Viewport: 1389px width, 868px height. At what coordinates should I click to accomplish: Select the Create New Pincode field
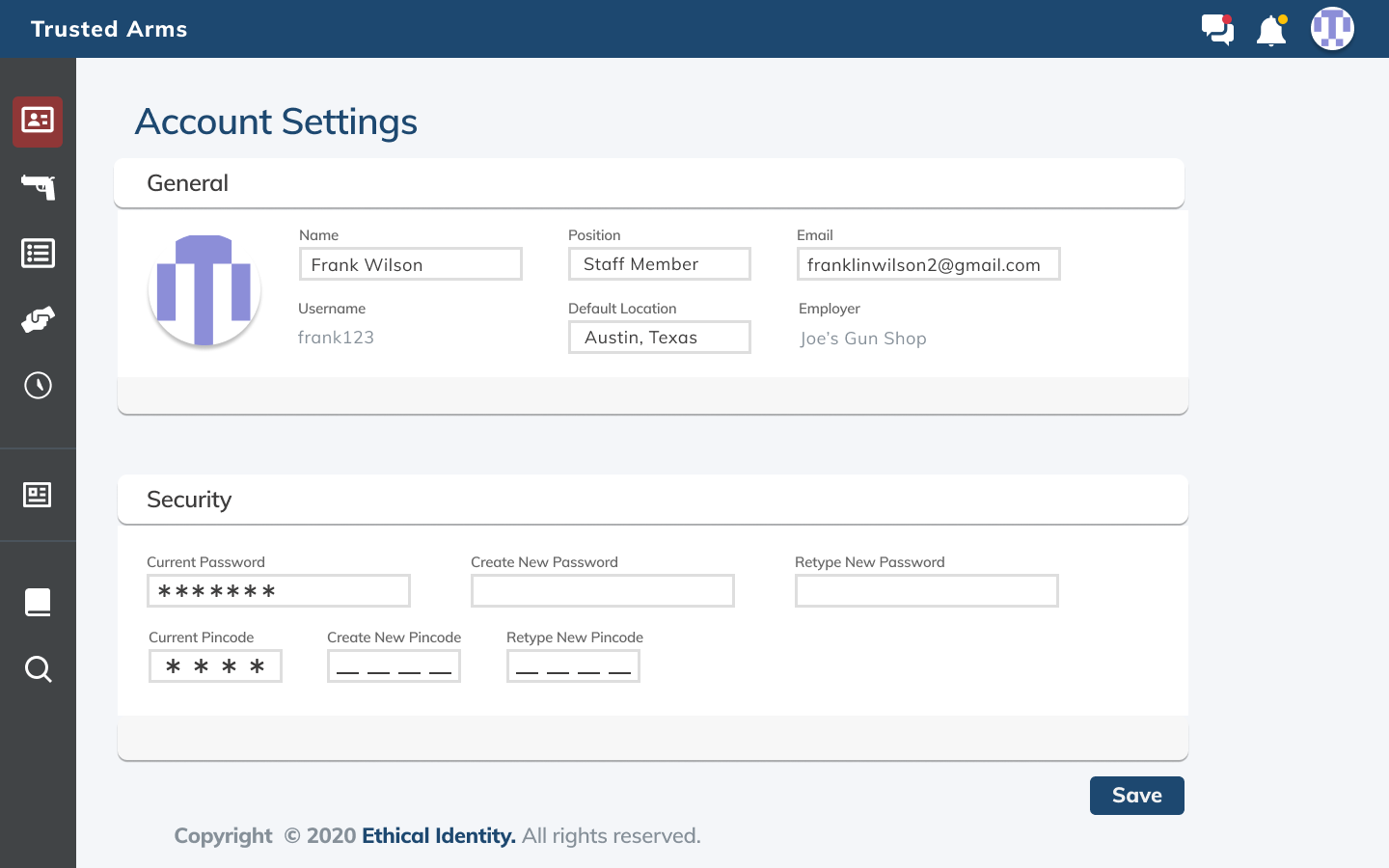(x=394, y=666)
